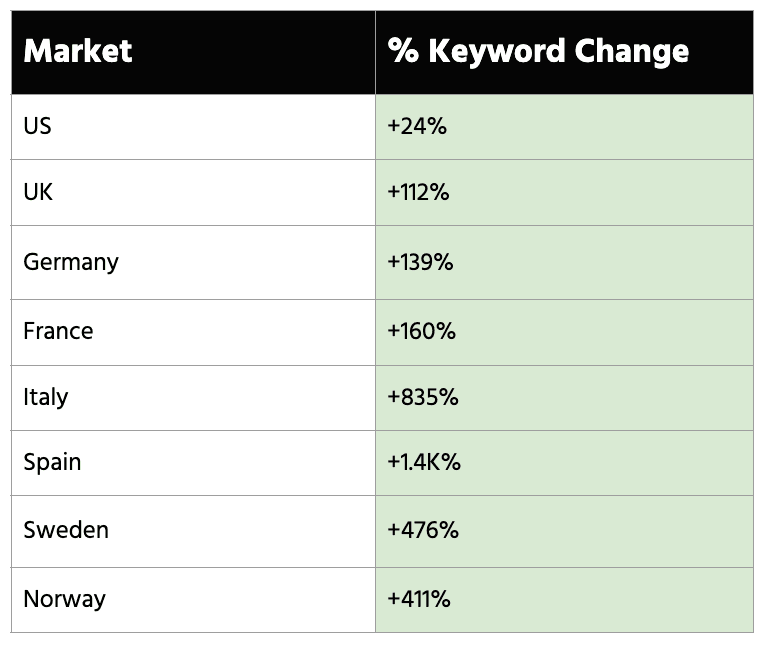Click the % Keyword Change column header
The height and width of the screenshot is (652, 768).
coord(564,52)
